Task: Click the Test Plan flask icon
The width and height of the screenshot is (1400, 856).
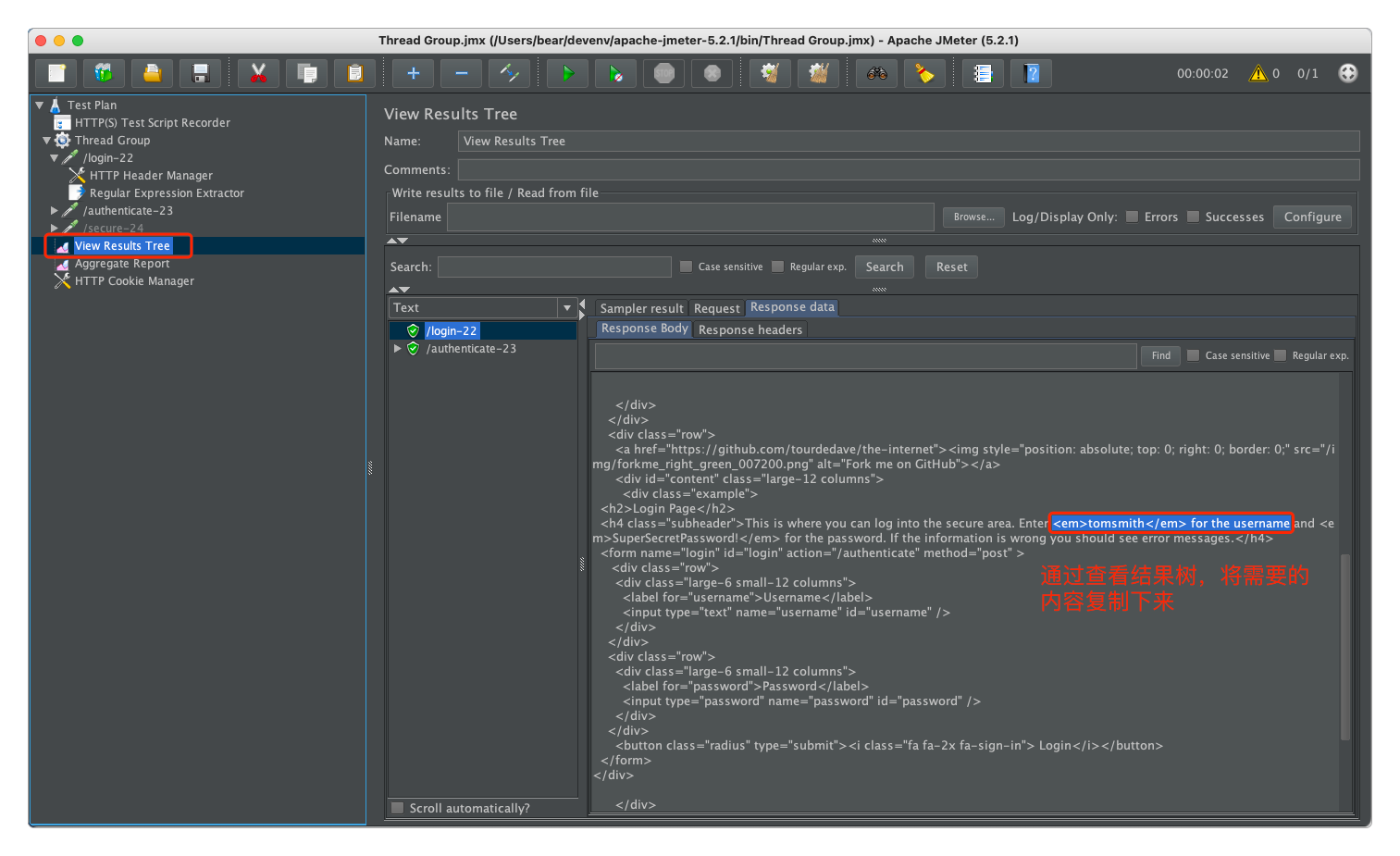Action: (x=56, y=105)
